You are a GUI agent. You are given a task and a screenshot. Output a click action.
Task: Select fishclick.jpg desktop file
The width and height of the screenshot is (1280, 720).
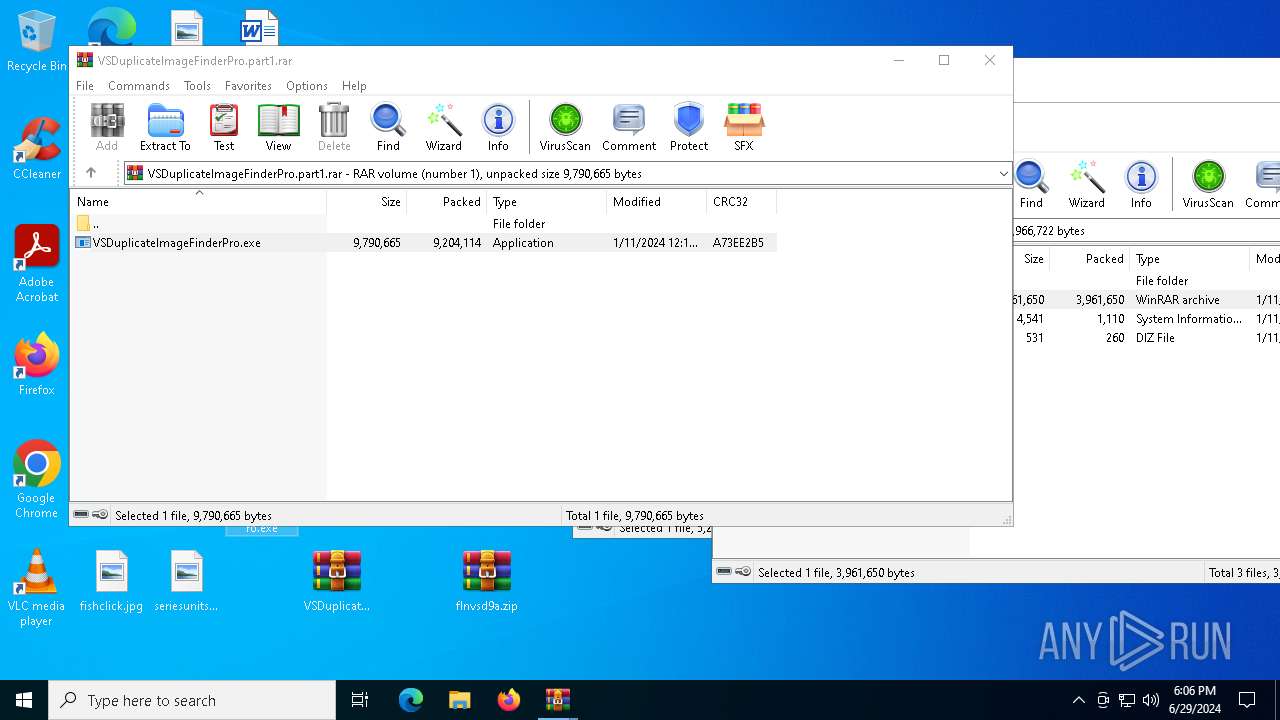[111, 581]
